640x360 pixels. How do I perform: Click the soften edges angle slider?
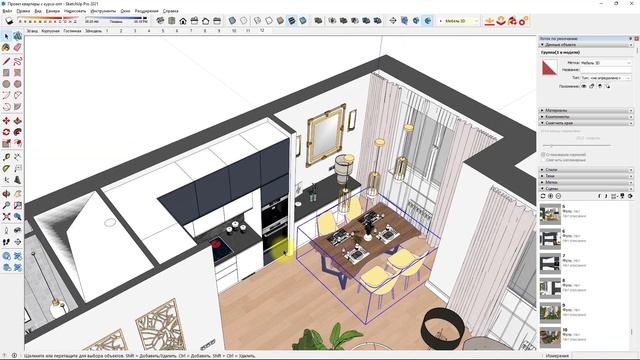pyautogui.click(x=577, y=145)
